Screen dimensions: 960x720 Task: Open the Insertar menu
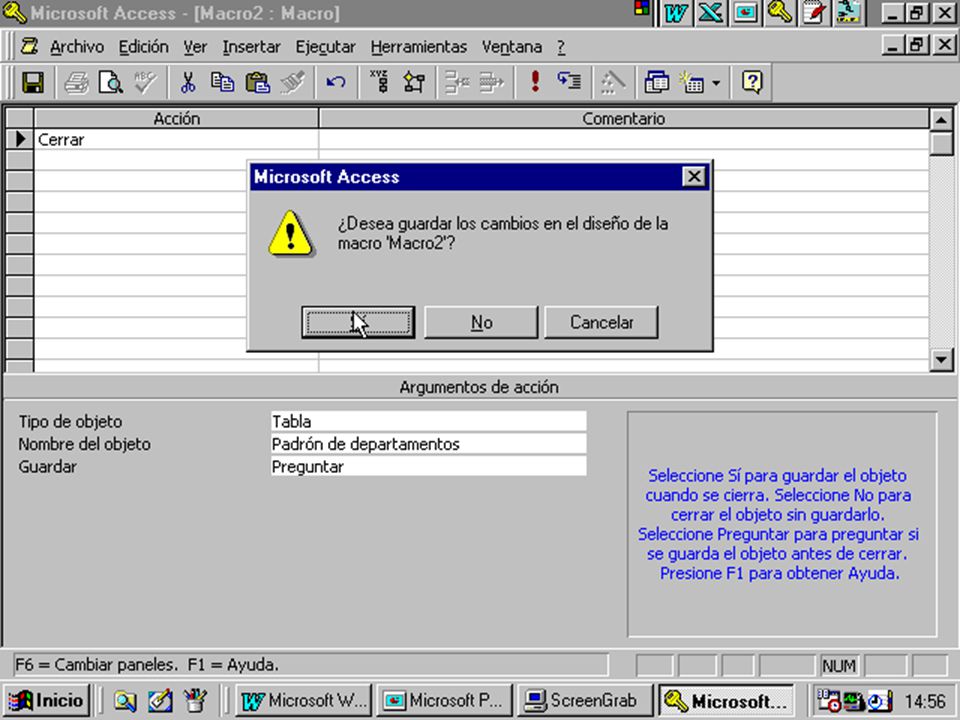coord(251,47)
